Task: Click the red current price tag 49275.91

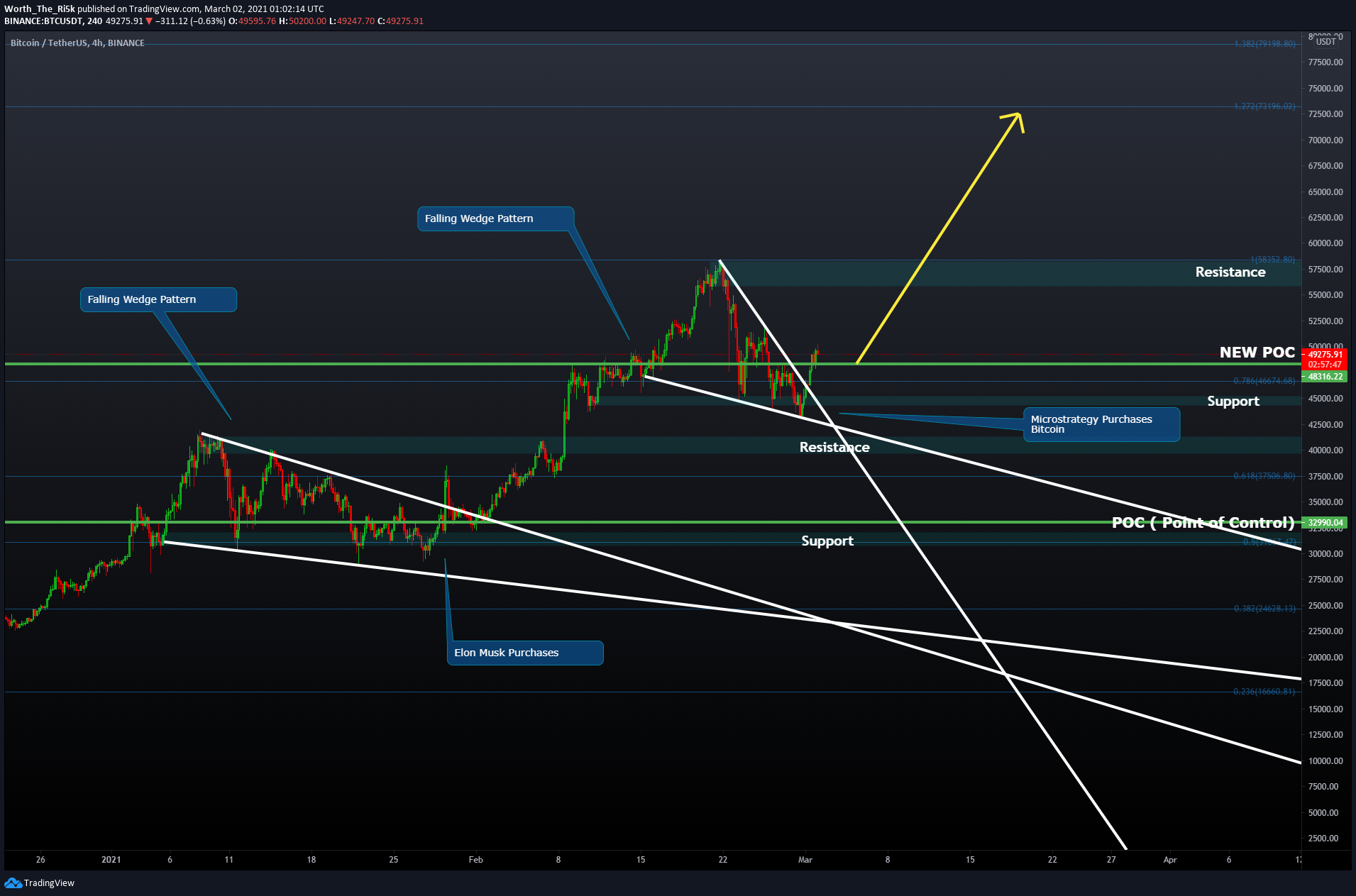Action: pyautogui.click(x=1325, y=355)
